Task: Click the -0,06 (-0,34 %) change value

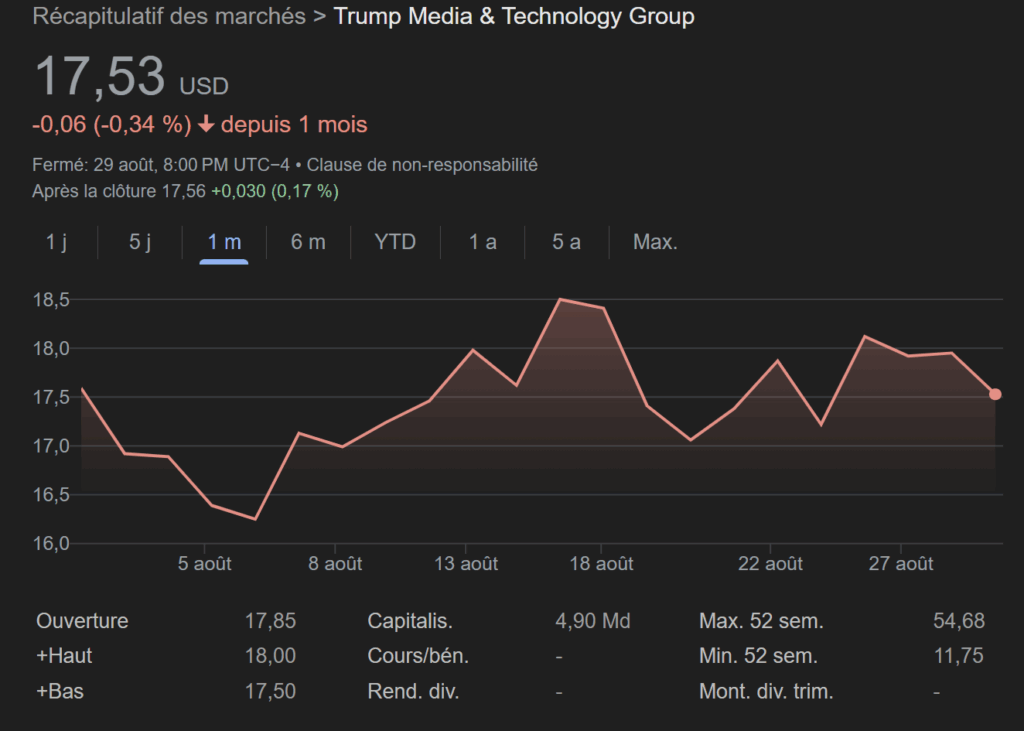Action: pyautogui.click(x=112, y=124)
